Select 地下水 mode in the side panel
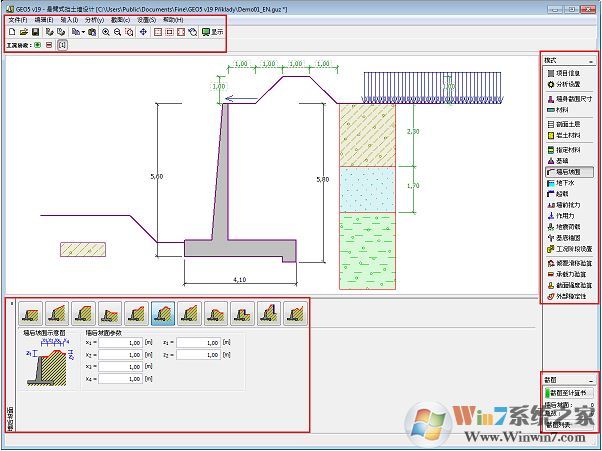 pos(567,183)
